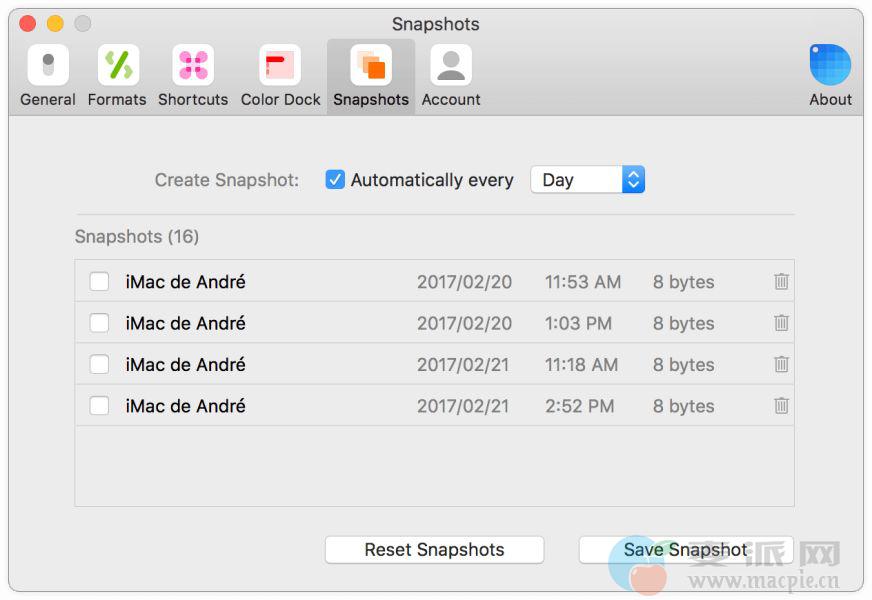The height and width of the screenshot is (600, 872).
Task: Open the Account preferences pane
Action: (451, 76)
